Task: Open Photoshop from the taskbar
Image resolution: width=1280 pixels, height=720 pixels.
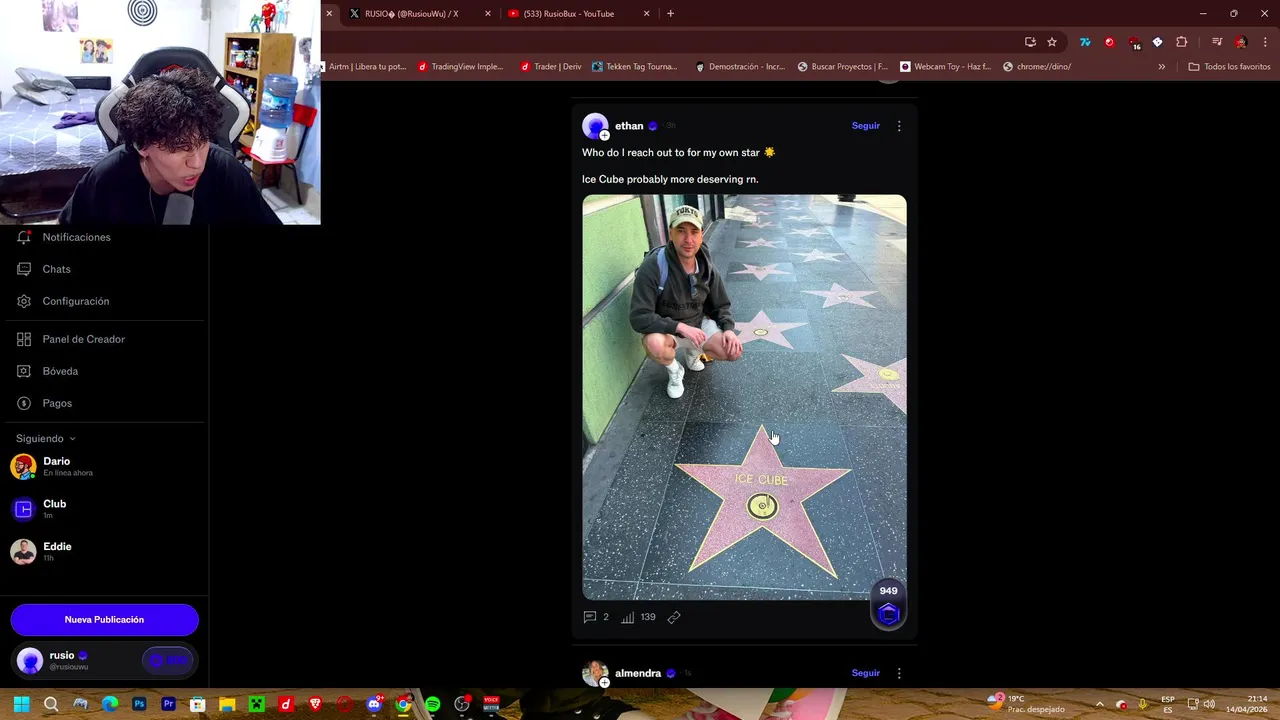Action: tap(139, 704)
